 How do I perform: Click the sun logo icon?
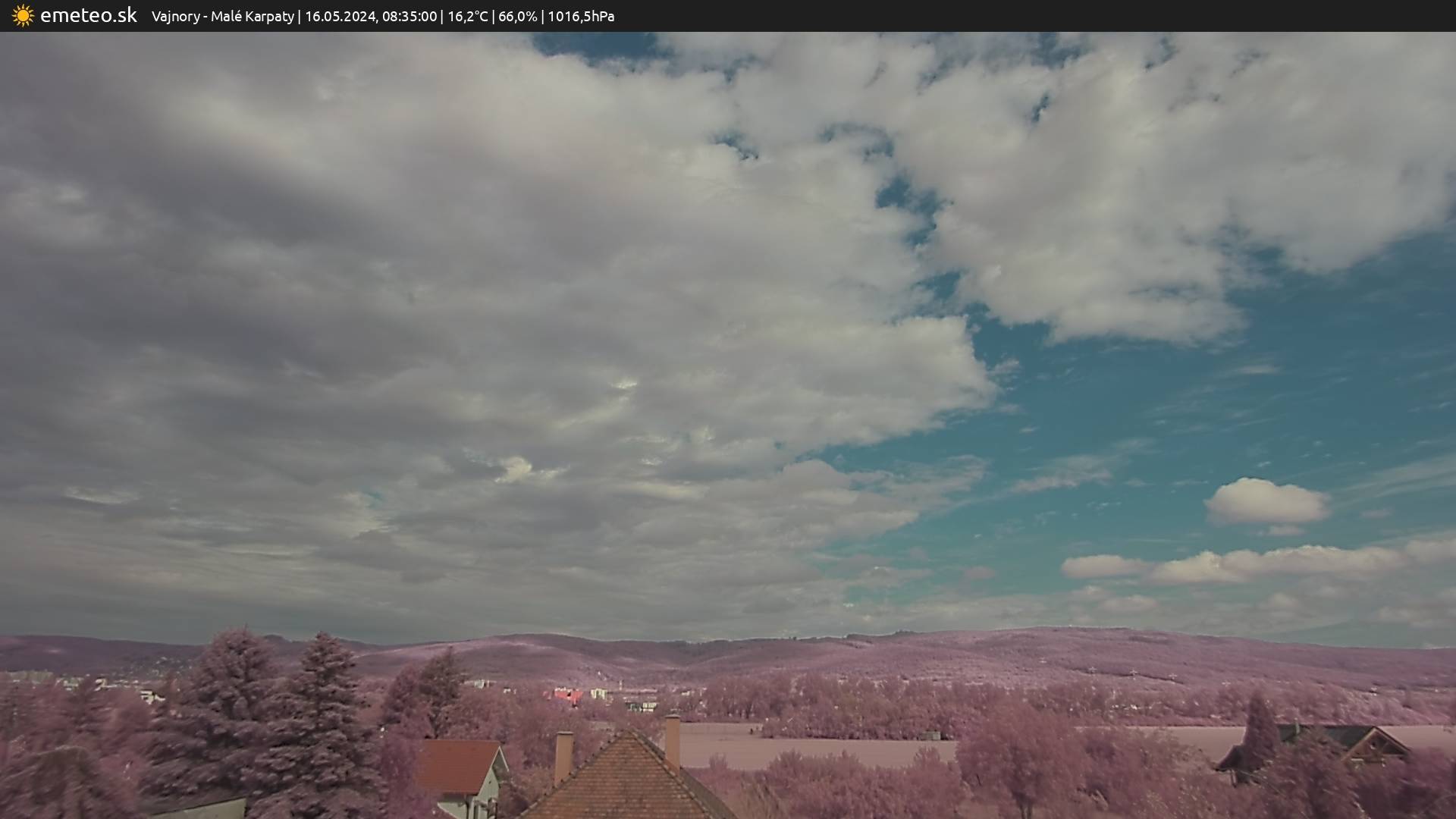[x=23, y=16]
